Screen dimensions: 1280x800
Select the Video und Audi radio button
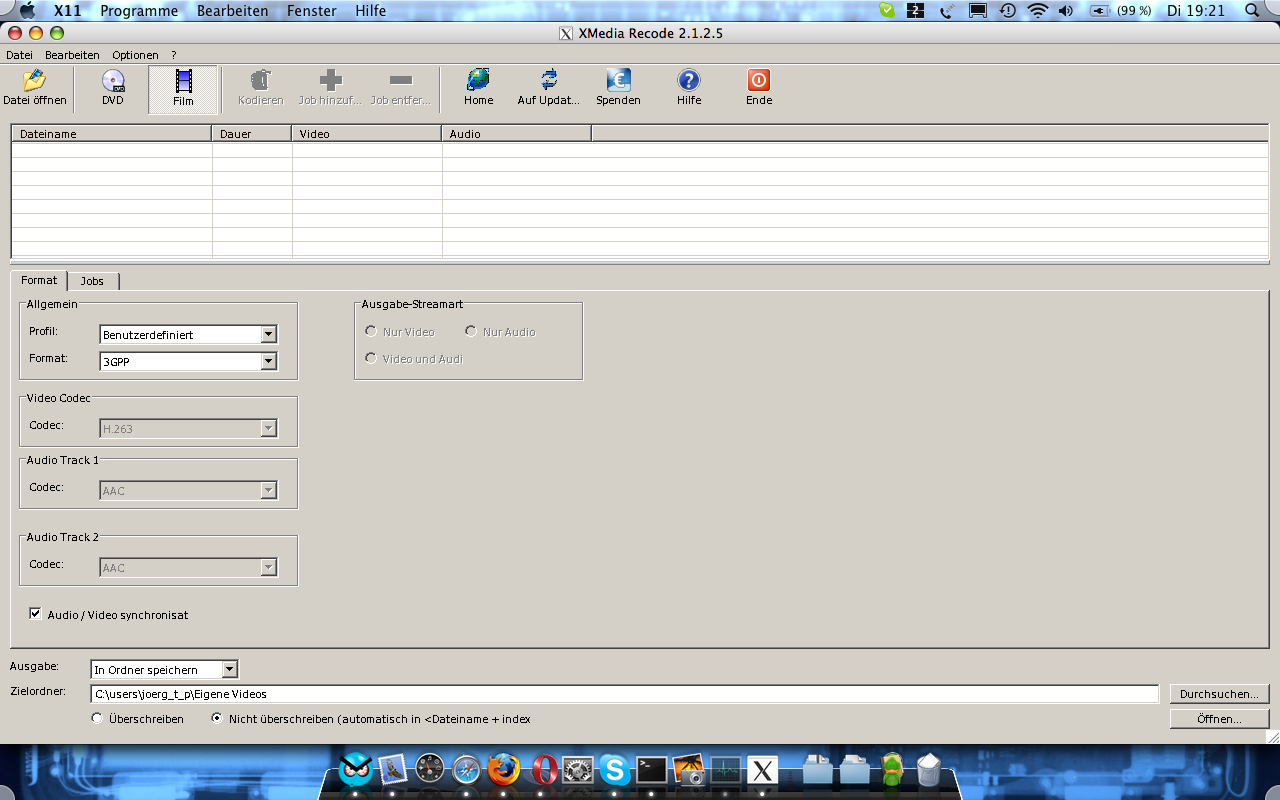click(x=371, y=358)
